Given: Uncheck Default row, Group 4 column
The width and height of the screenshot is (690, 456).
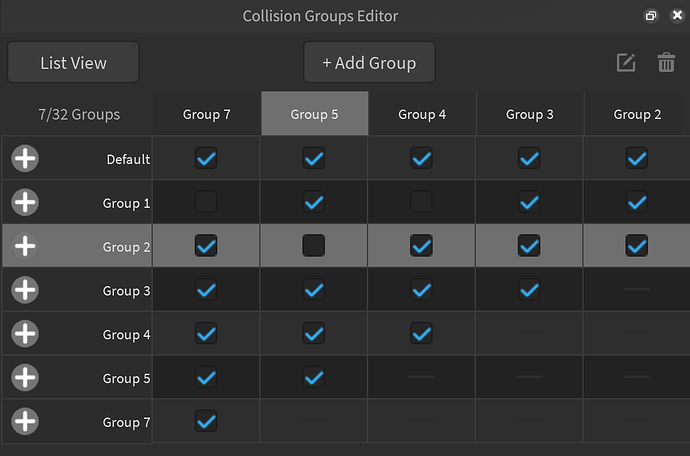Looking at the screenshot, I should pos(422,158).
